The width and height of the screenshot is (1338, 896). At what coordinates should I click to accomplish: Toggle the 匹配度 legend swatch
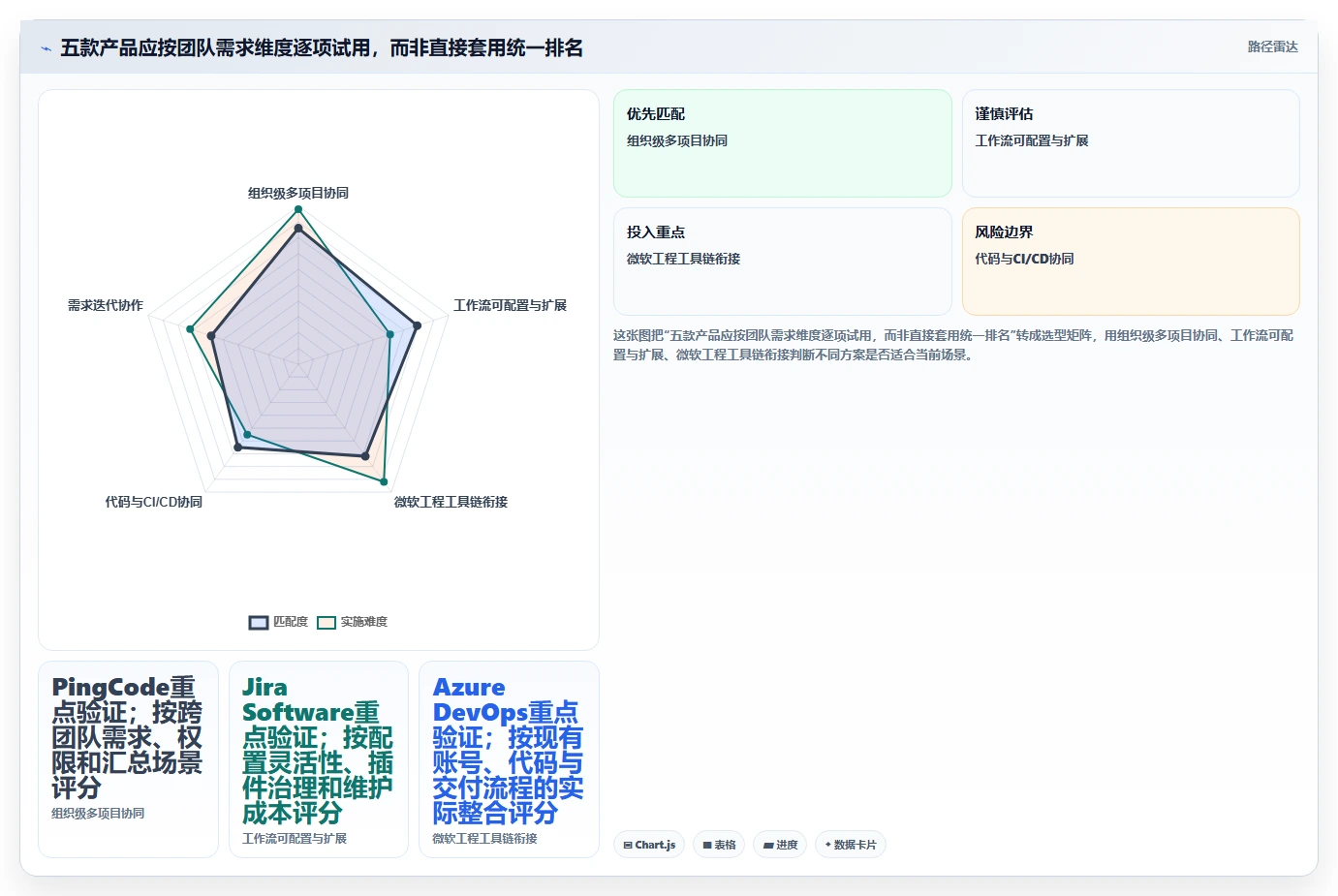(259, 623)
